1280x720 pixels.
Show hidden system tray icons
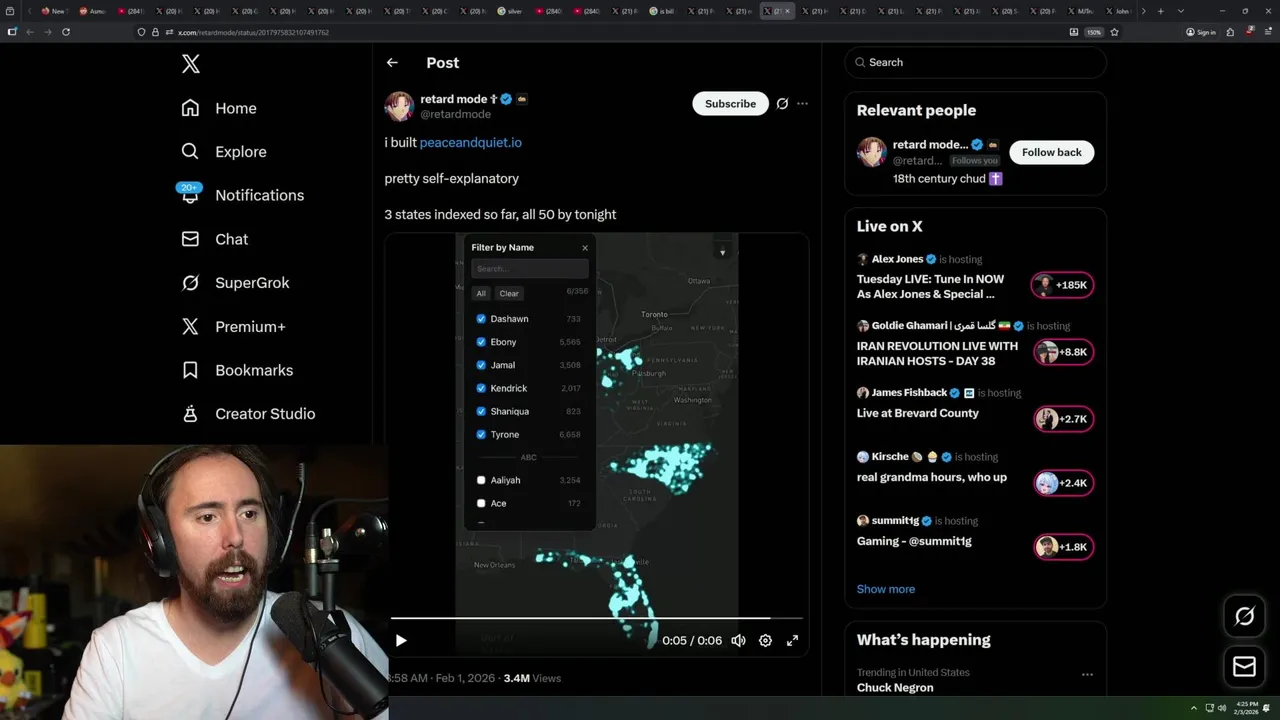pos(1193,708)
